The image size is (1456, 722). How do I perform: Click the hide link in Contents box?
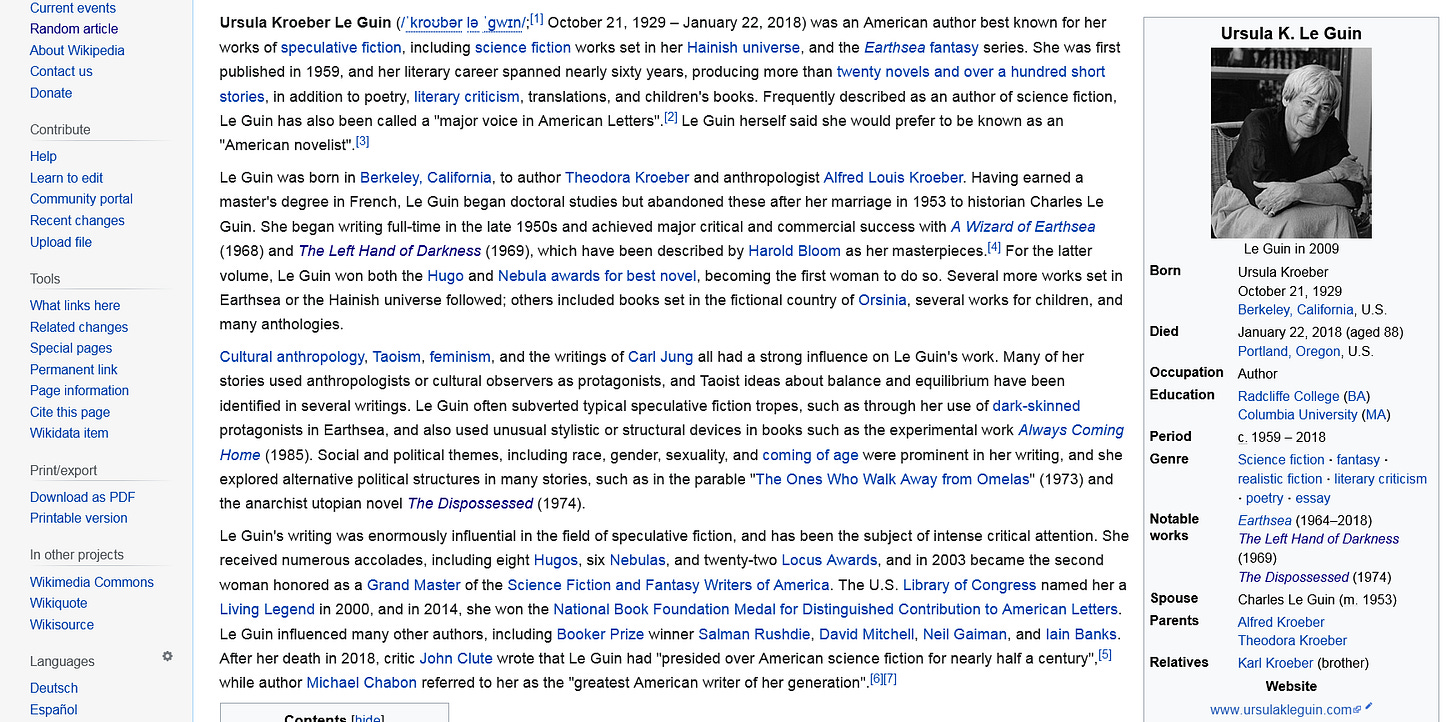(x=367, y=719)
